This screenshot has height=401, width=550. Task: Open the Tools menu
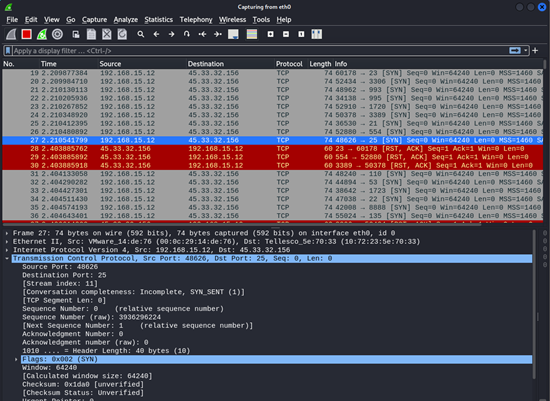(261, 20)
